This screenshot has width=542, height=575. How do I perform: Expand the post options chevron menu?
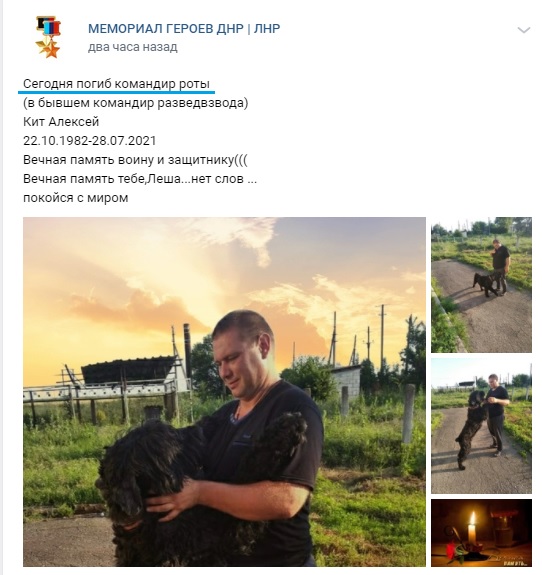524,30
